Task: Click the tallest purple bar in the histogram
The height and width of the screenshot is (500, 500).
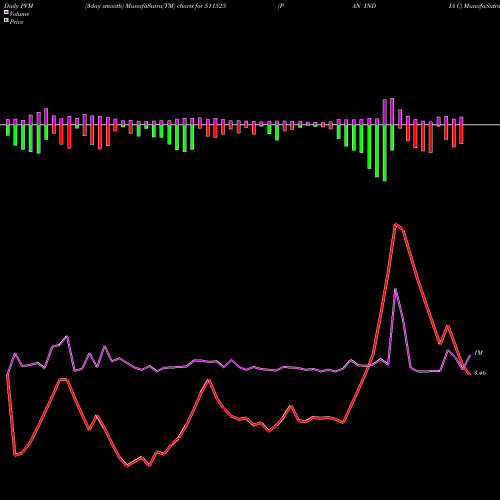Action: tap(392, 112)
